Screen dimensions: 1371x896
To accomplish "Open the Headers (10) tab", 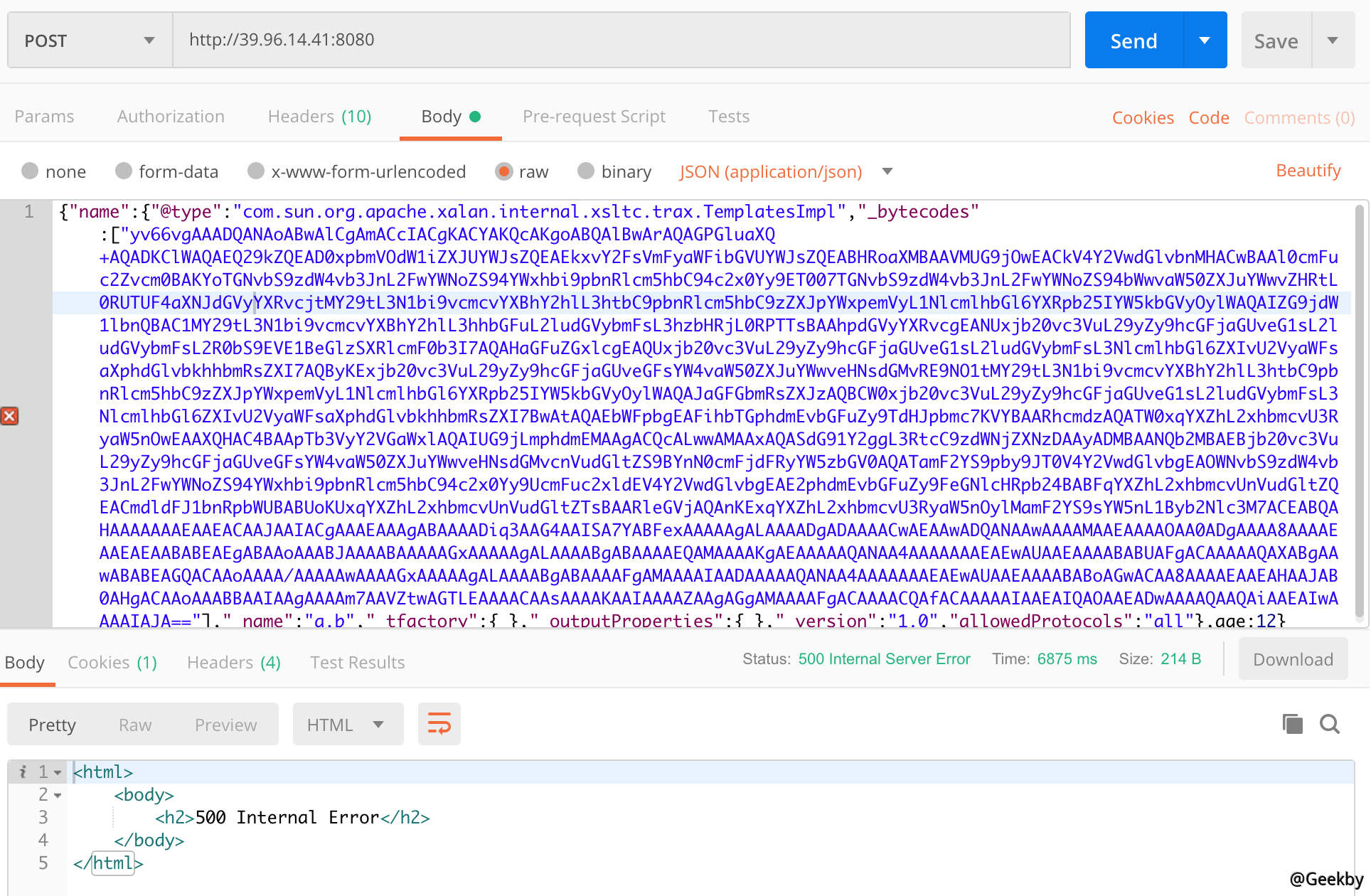I will click(x=319, y=116).
